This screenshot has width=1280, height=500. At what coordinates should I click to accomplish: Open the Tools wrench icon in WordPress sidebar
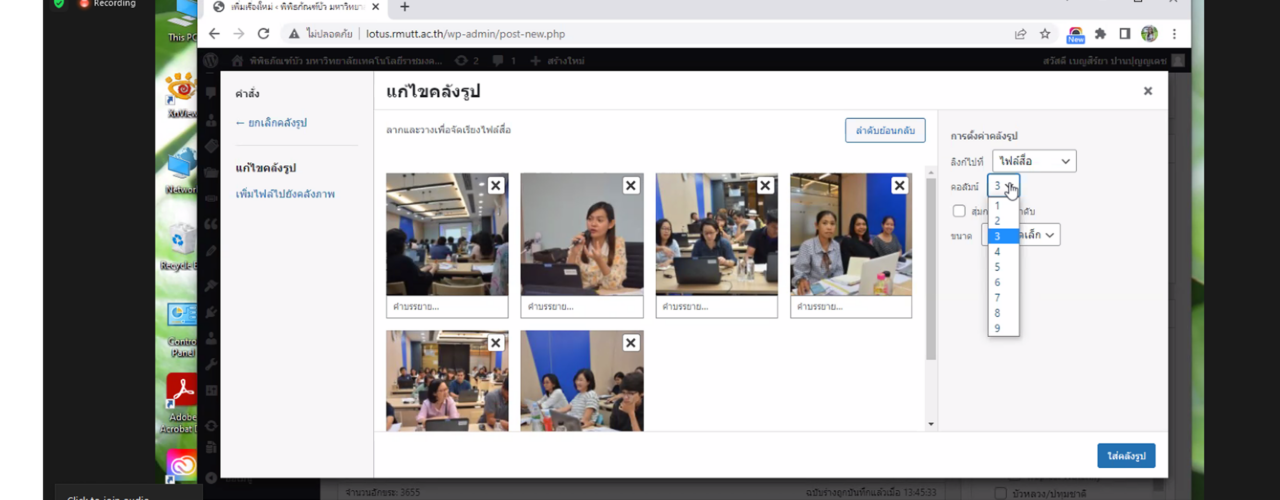210,364
